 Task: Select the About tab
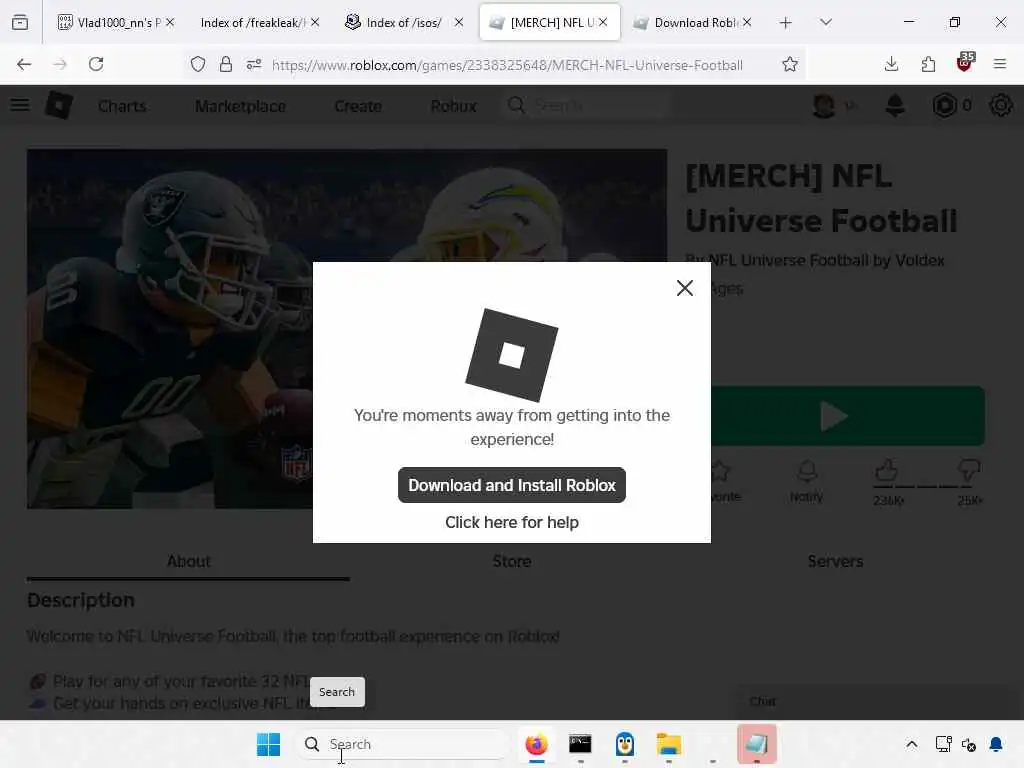[x=188, y=561]
